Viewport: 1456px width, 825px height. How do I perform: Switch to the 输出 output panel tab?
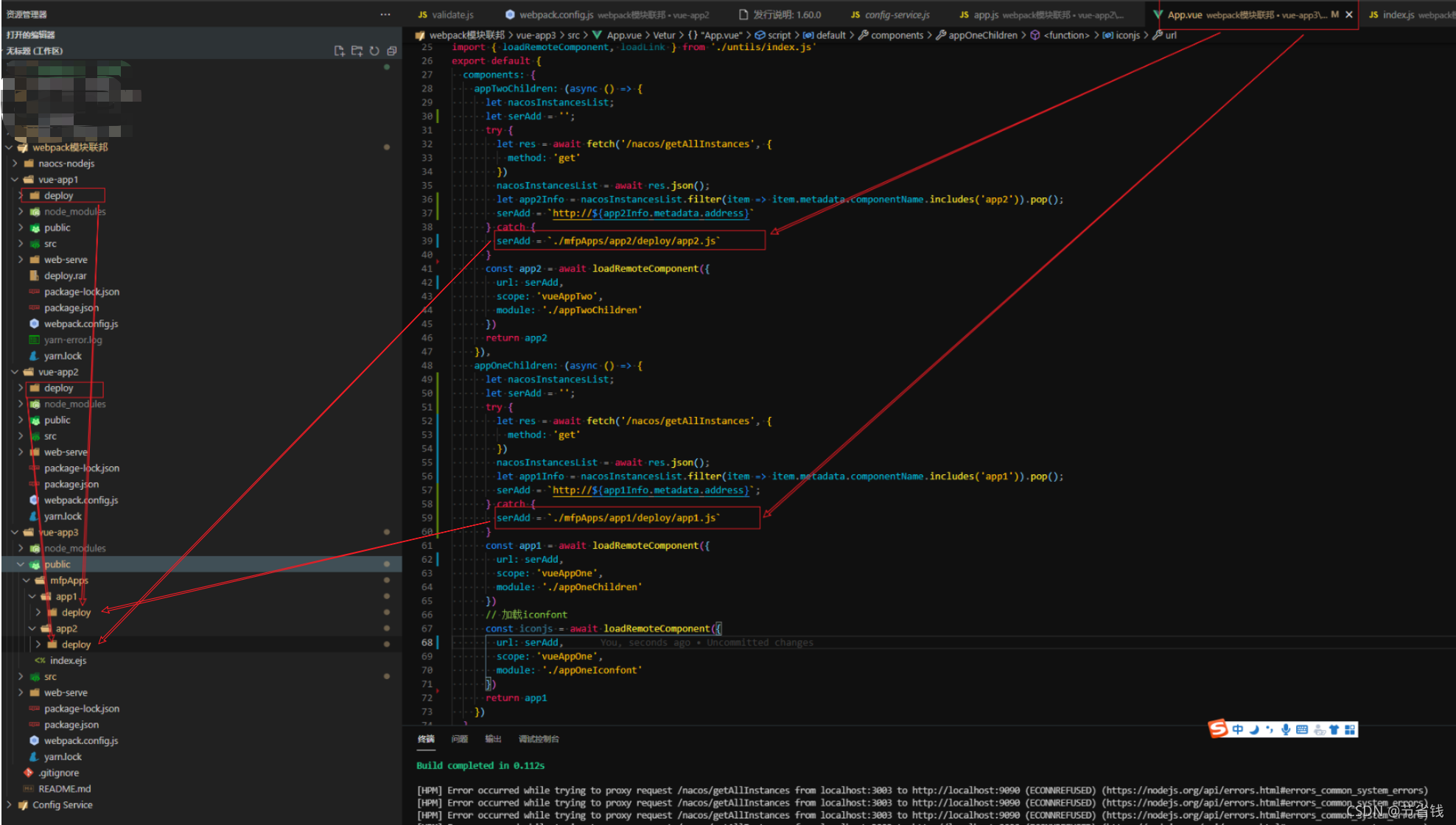click(493, 739)
